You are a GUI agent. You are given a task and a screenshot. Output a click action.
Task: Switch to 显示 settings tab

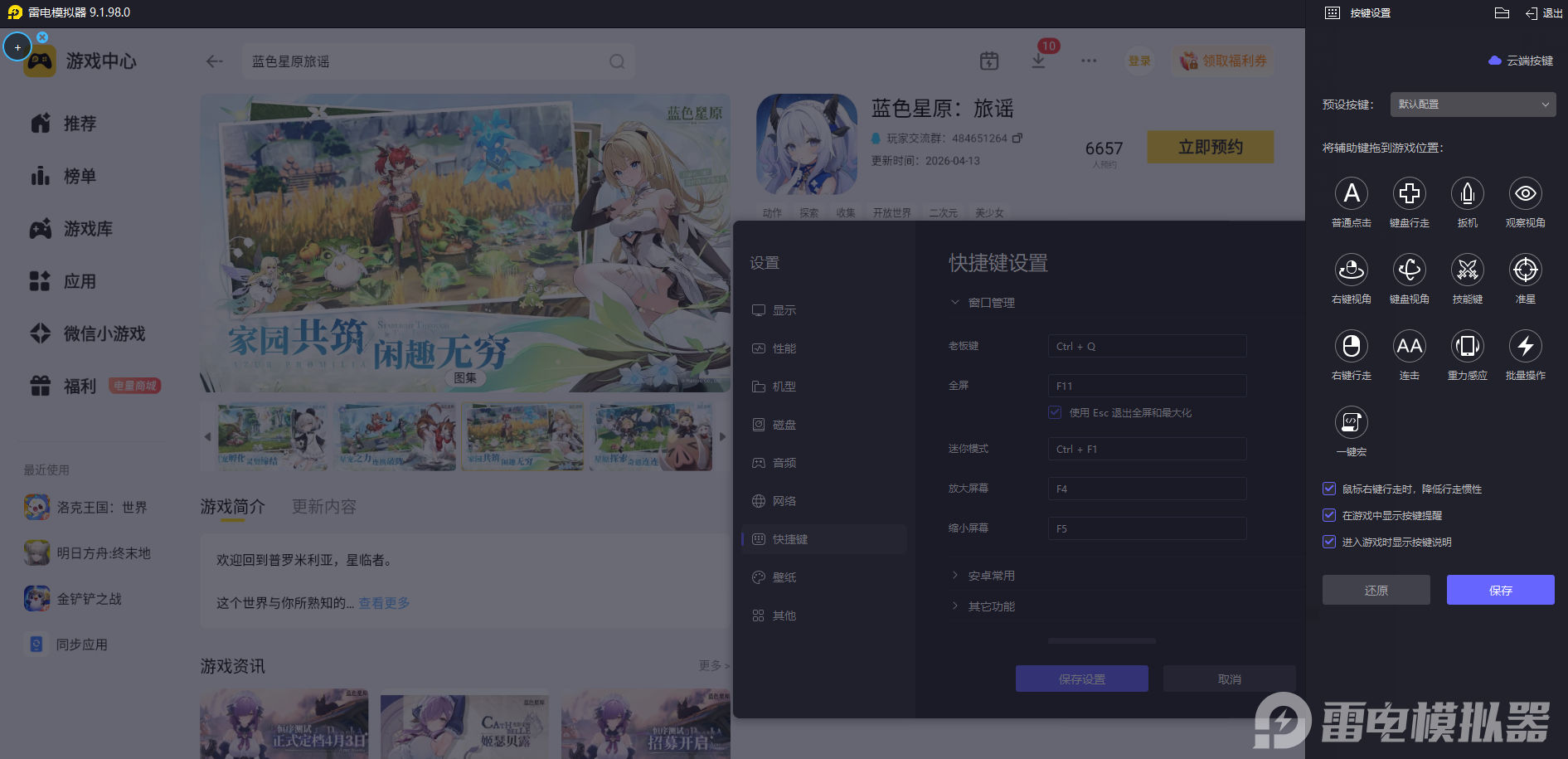[x=824, y=310]
